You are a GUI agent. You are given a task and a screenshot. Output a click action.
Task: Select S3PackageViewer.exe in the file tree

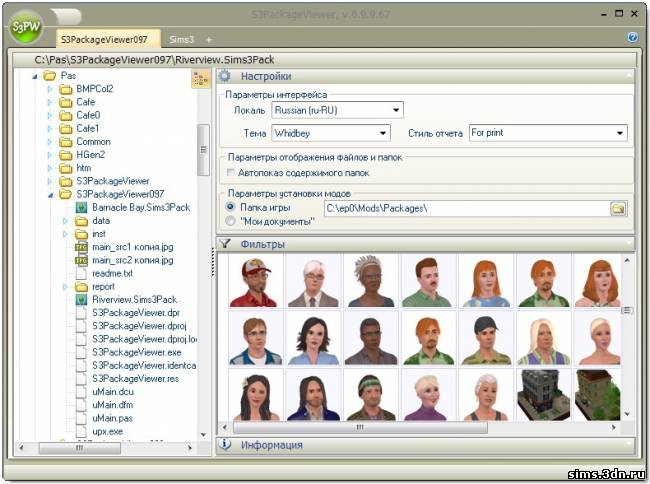click(x=136, y=352)
